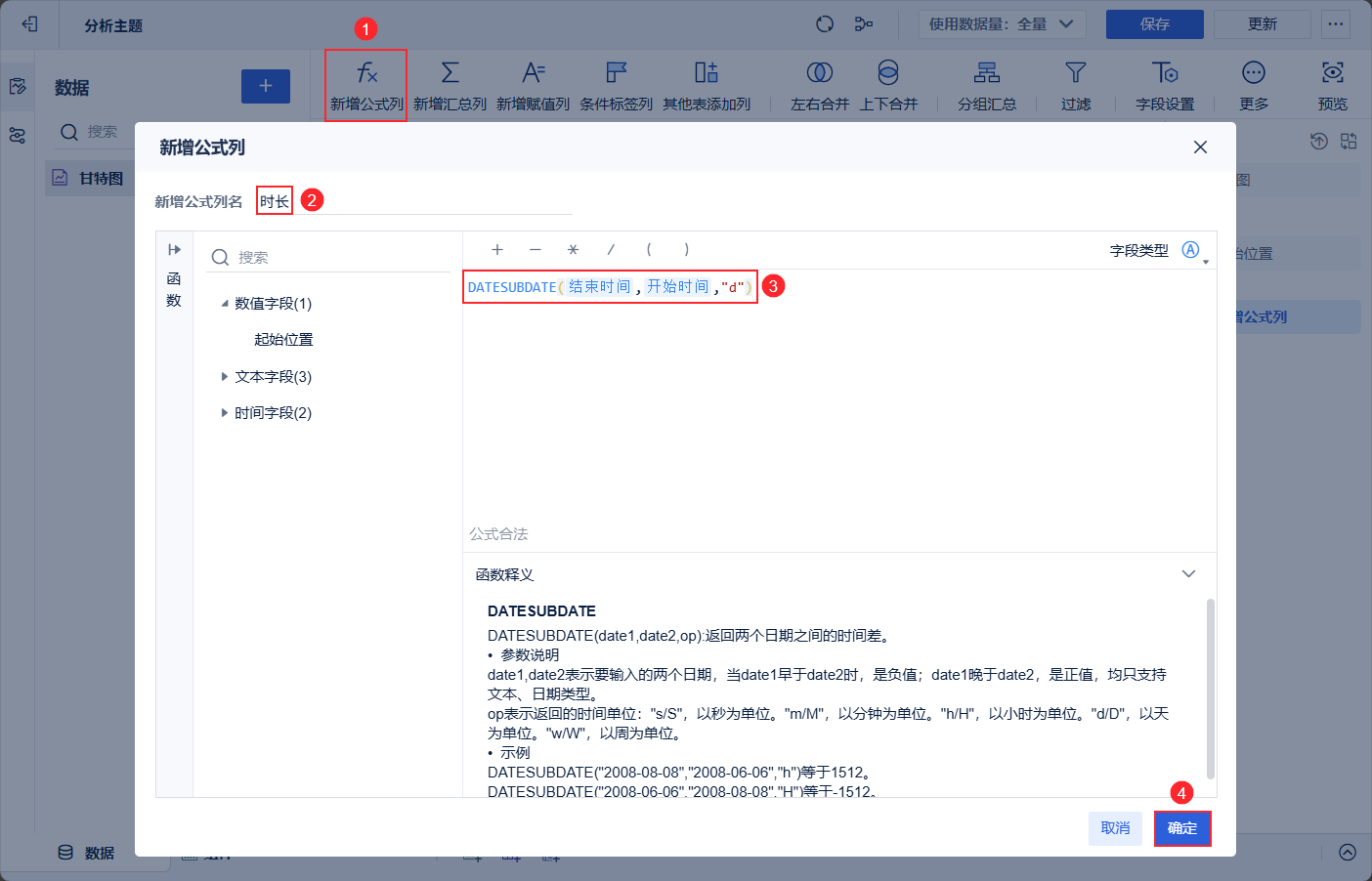Click the field search box in the dialog
1372x881 pixels.
[329, 257]
